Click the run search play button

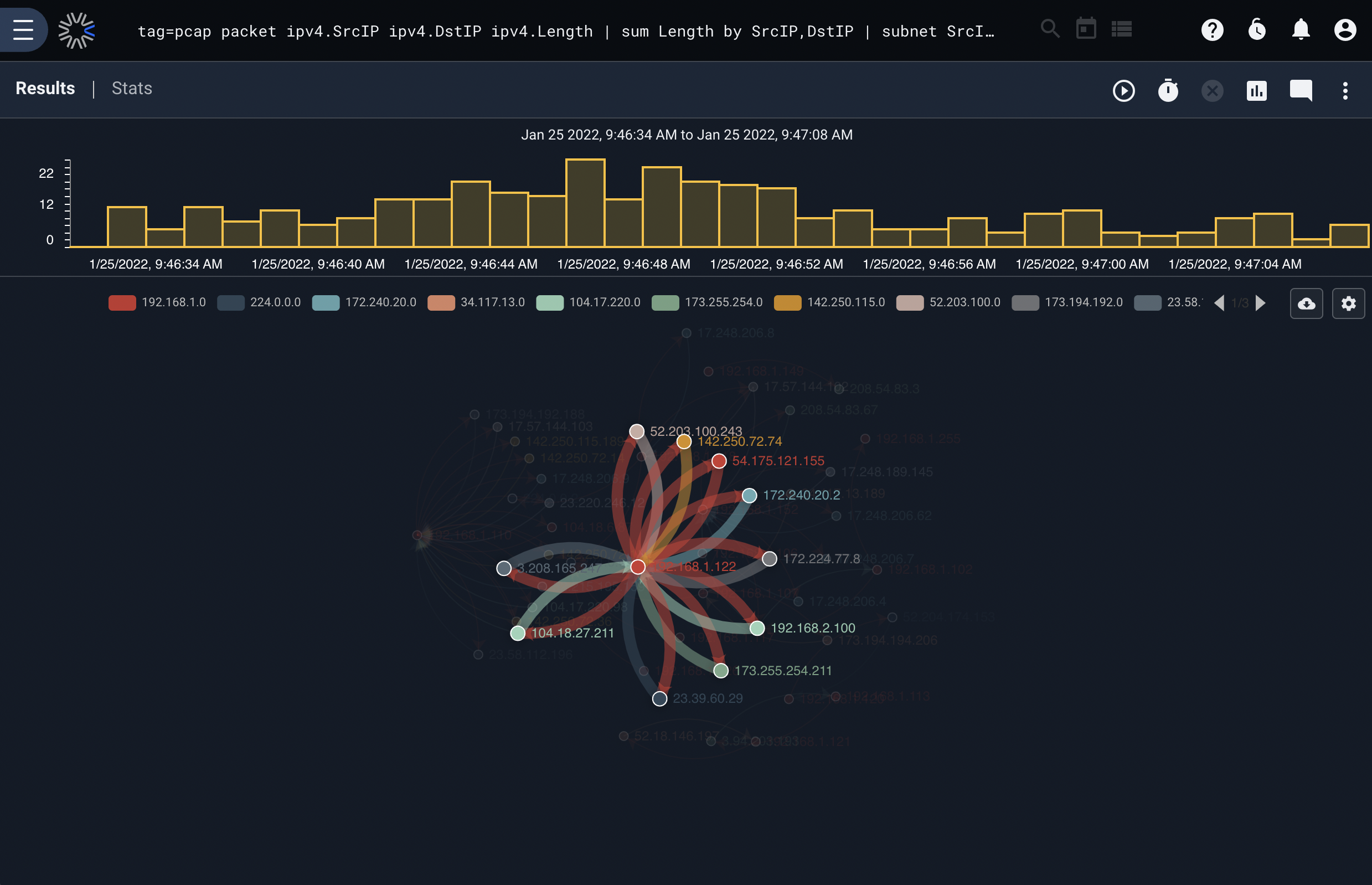tap(1124, 91)
